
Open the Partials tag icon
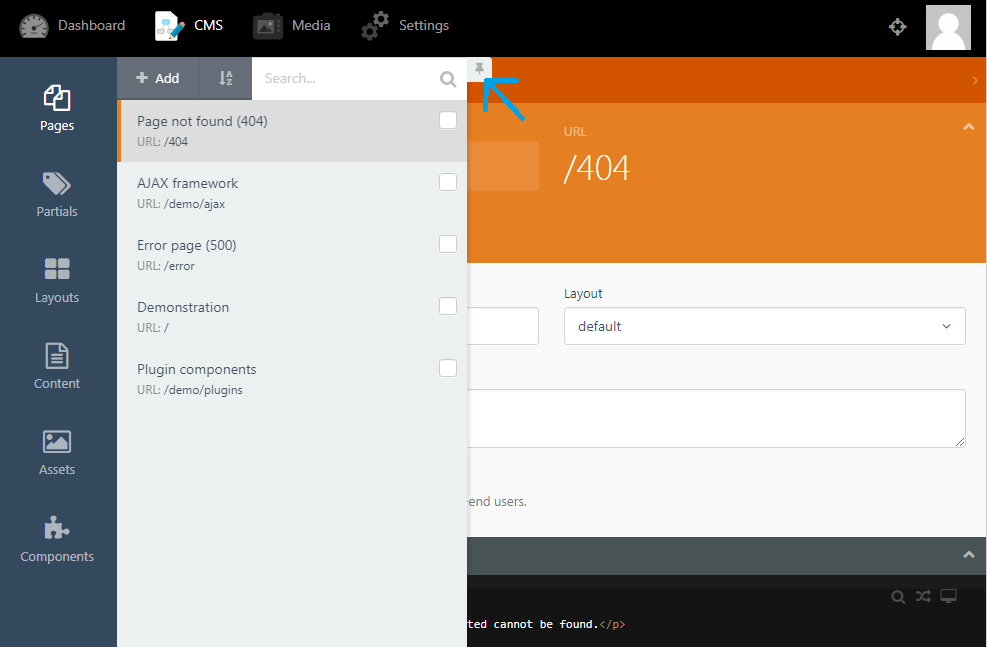click(57, 184)
